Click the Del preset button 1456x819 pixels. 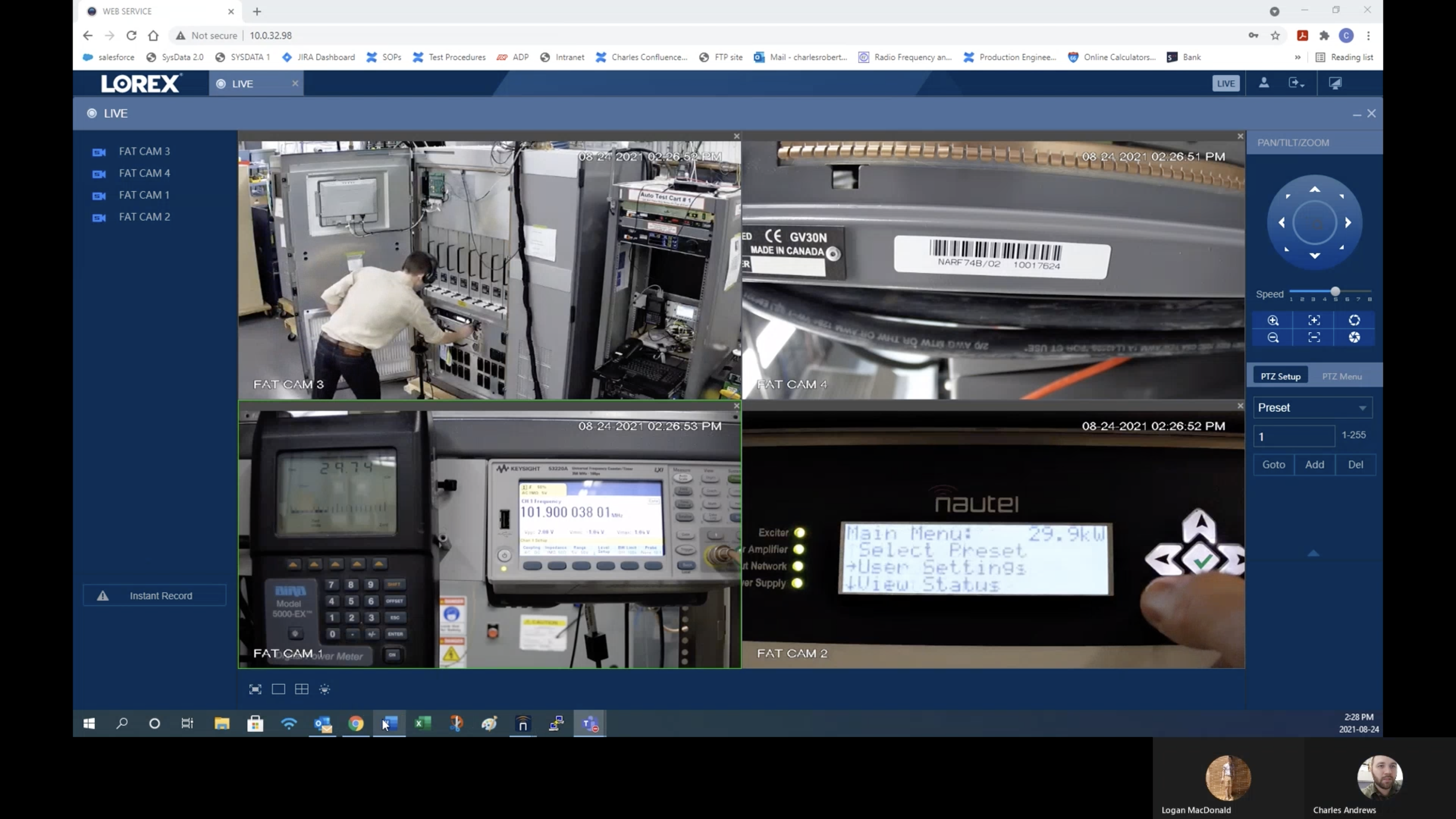coord(1355,465)
